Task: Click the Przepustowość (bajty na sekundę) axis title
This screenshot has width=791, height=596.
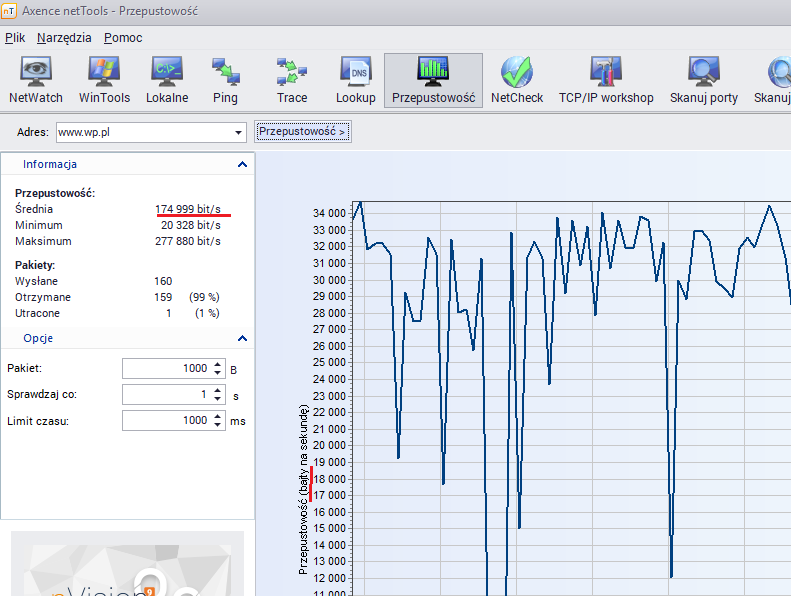Action: (x=303, y=490)
